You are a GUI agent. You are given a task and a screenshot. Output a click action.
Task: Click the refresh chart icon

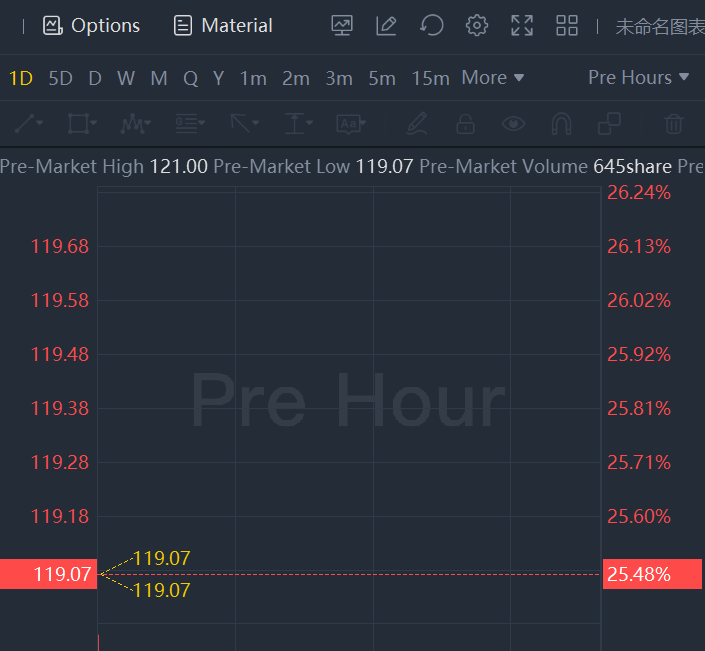click(x=432, y=26)
